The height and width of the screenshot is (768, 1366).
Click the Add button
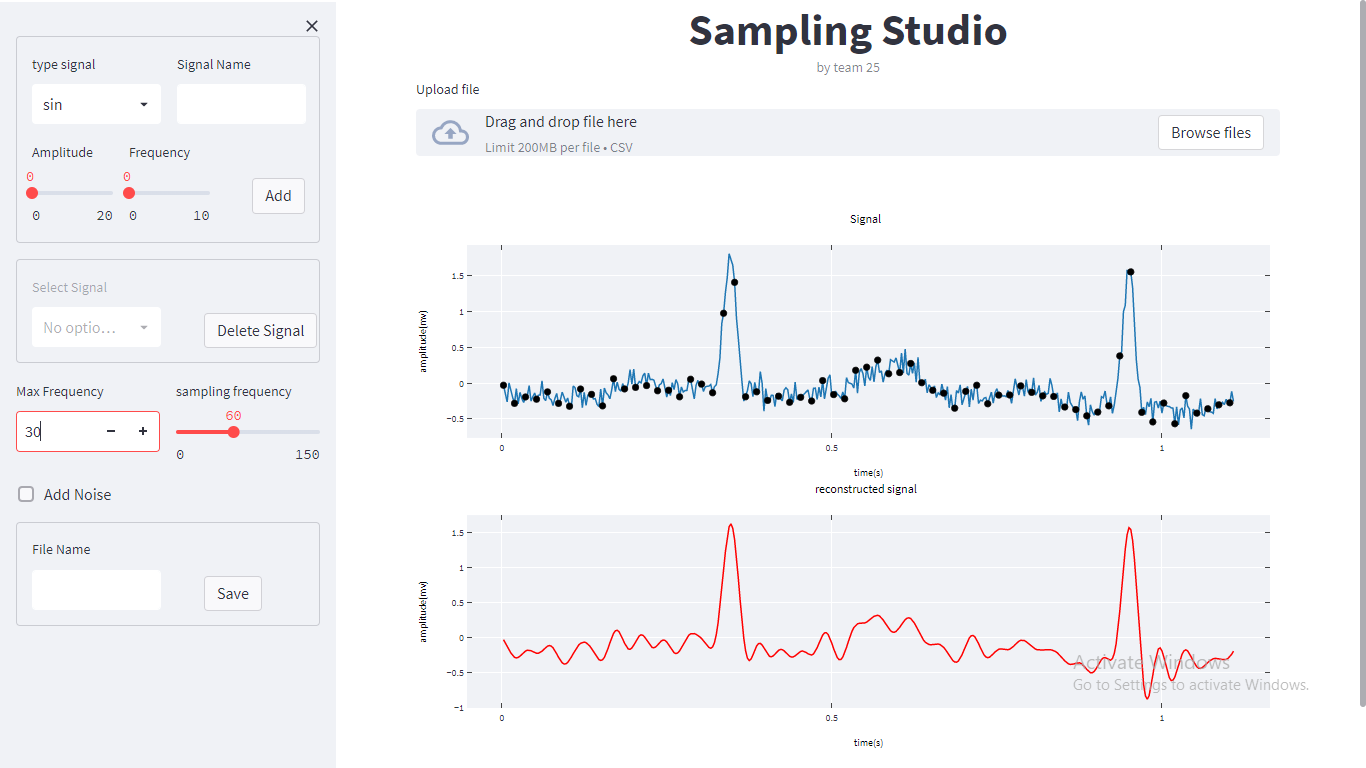278,195
